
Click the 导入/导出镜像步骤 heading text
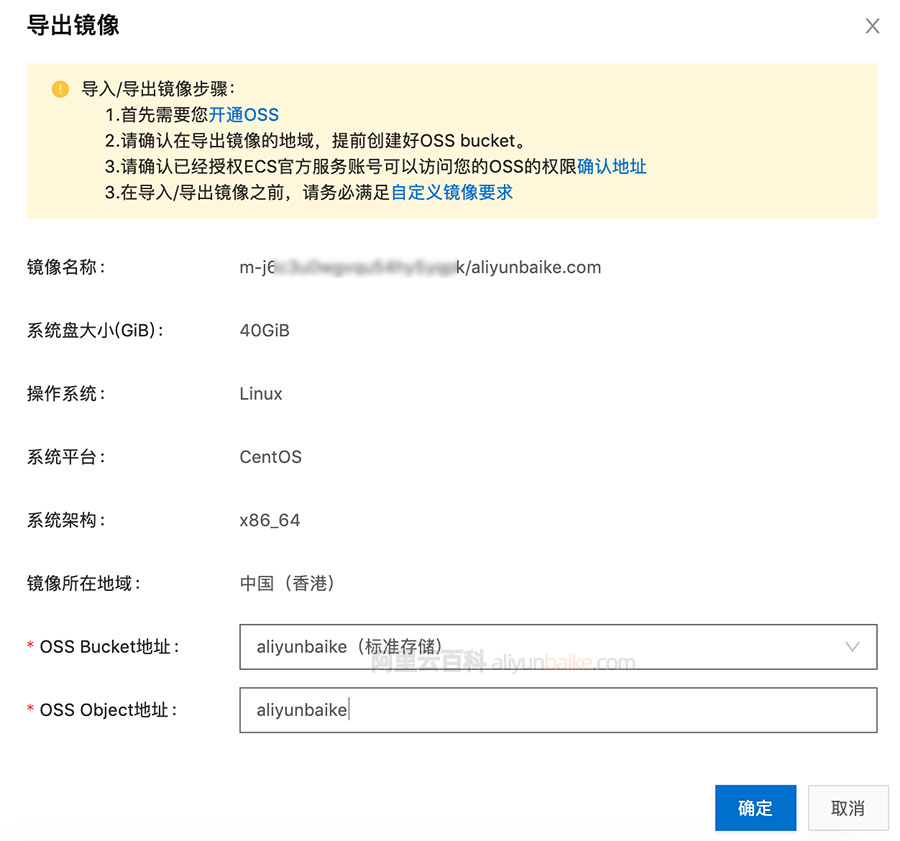(x=158, y=89)
